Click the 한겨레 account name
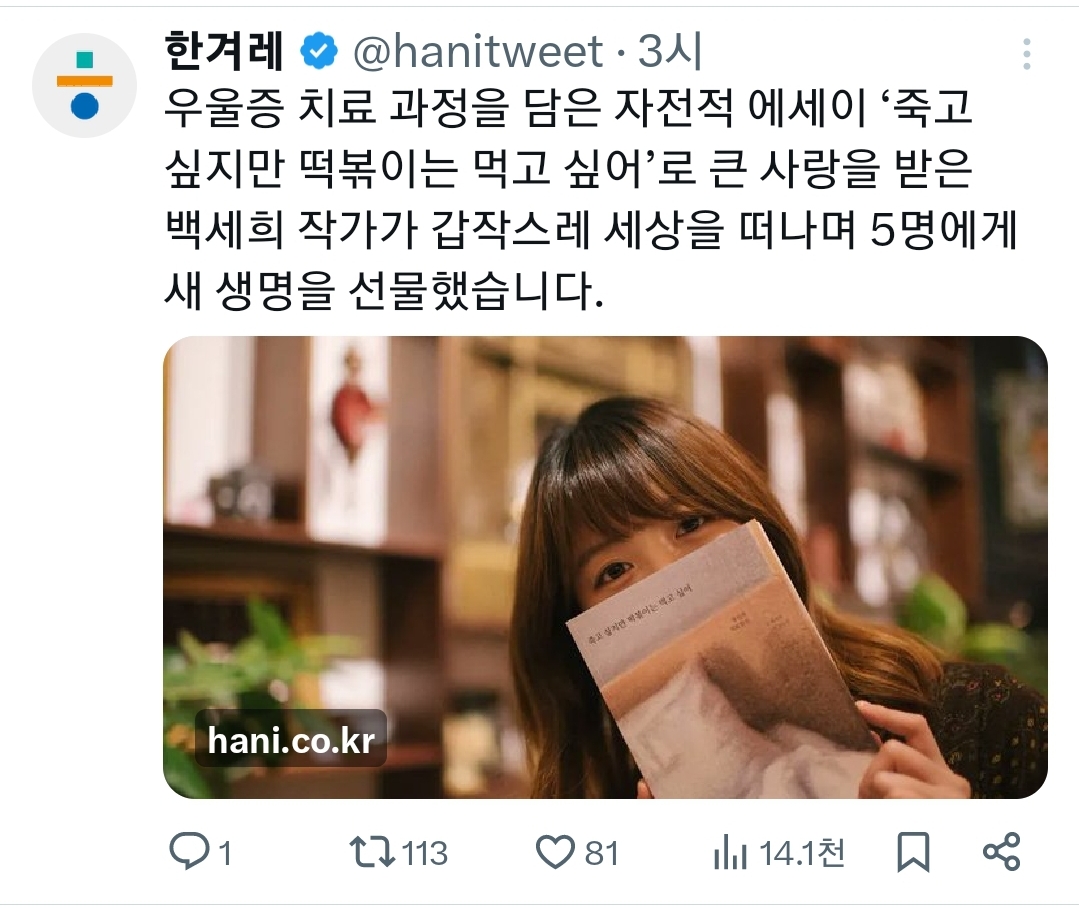 [224, 52]
